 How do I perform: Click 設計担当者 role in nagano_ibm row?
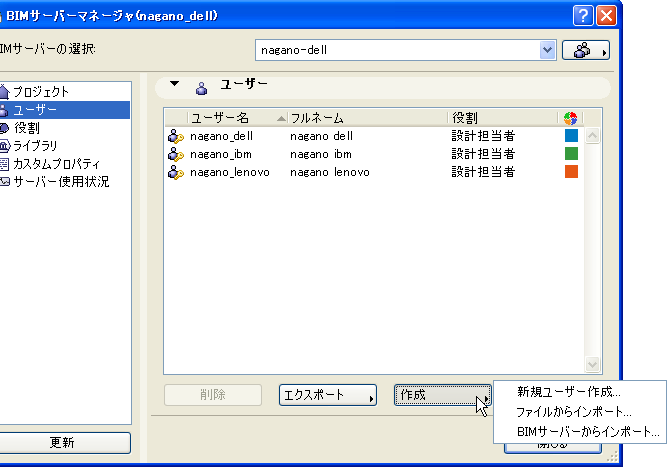coord(483,154)
